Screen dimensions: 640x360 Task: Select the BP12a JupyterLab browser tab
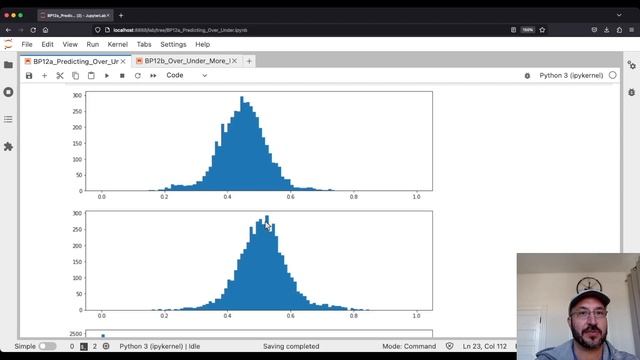[75, 16]
